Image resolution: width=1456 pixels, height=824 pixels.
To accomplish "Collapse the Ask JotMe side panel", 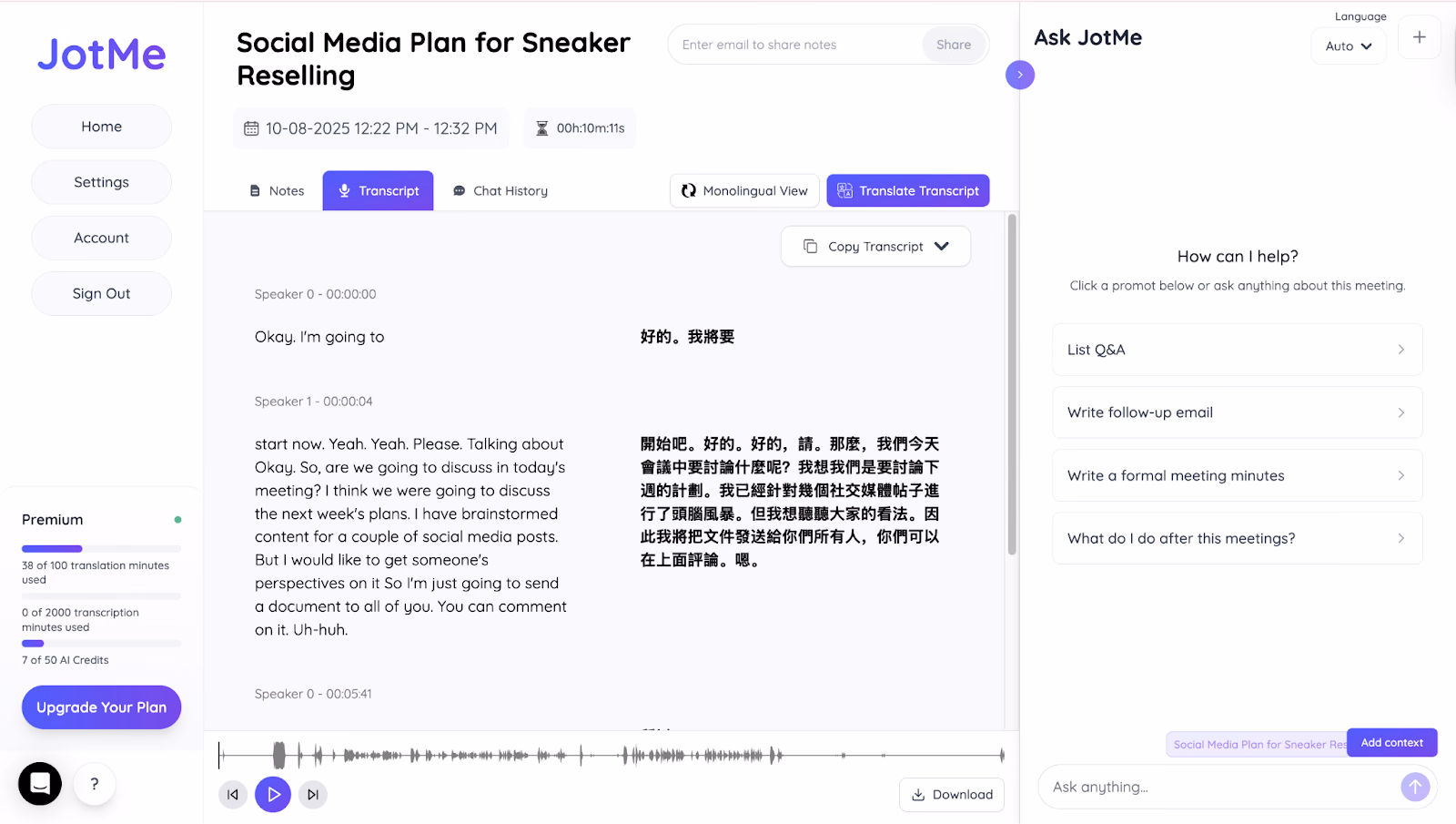I will (x=1020, y=75).
